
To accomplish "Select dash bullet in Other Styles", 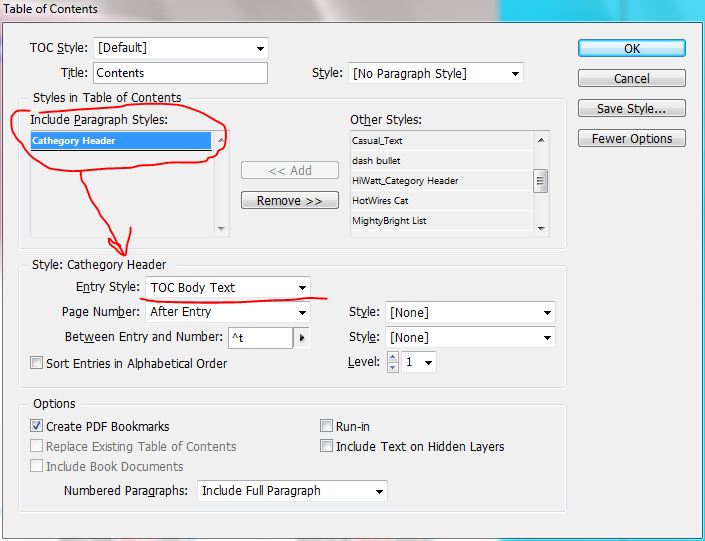I will (x=442, y=161).
